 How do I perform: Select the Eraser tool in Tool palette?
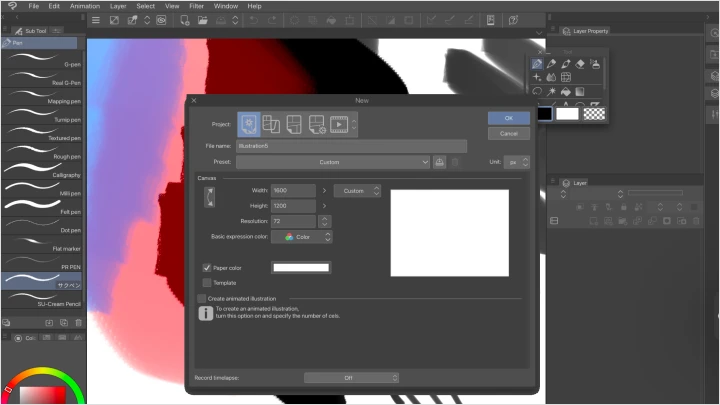pos(580,64)
